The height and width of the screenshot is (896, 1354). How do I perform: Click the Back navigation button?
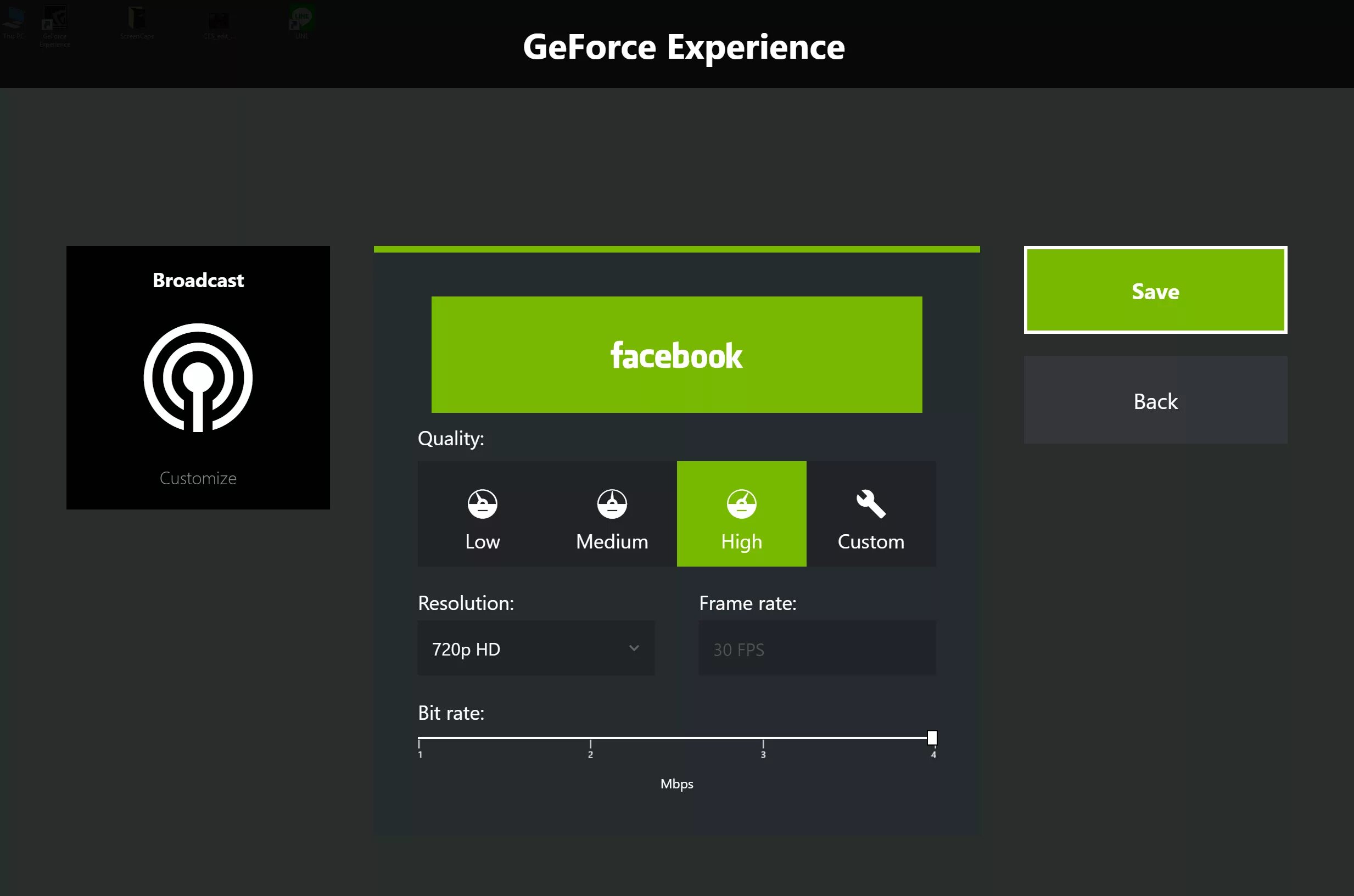pyautogui.click(x=1155, y=400)
